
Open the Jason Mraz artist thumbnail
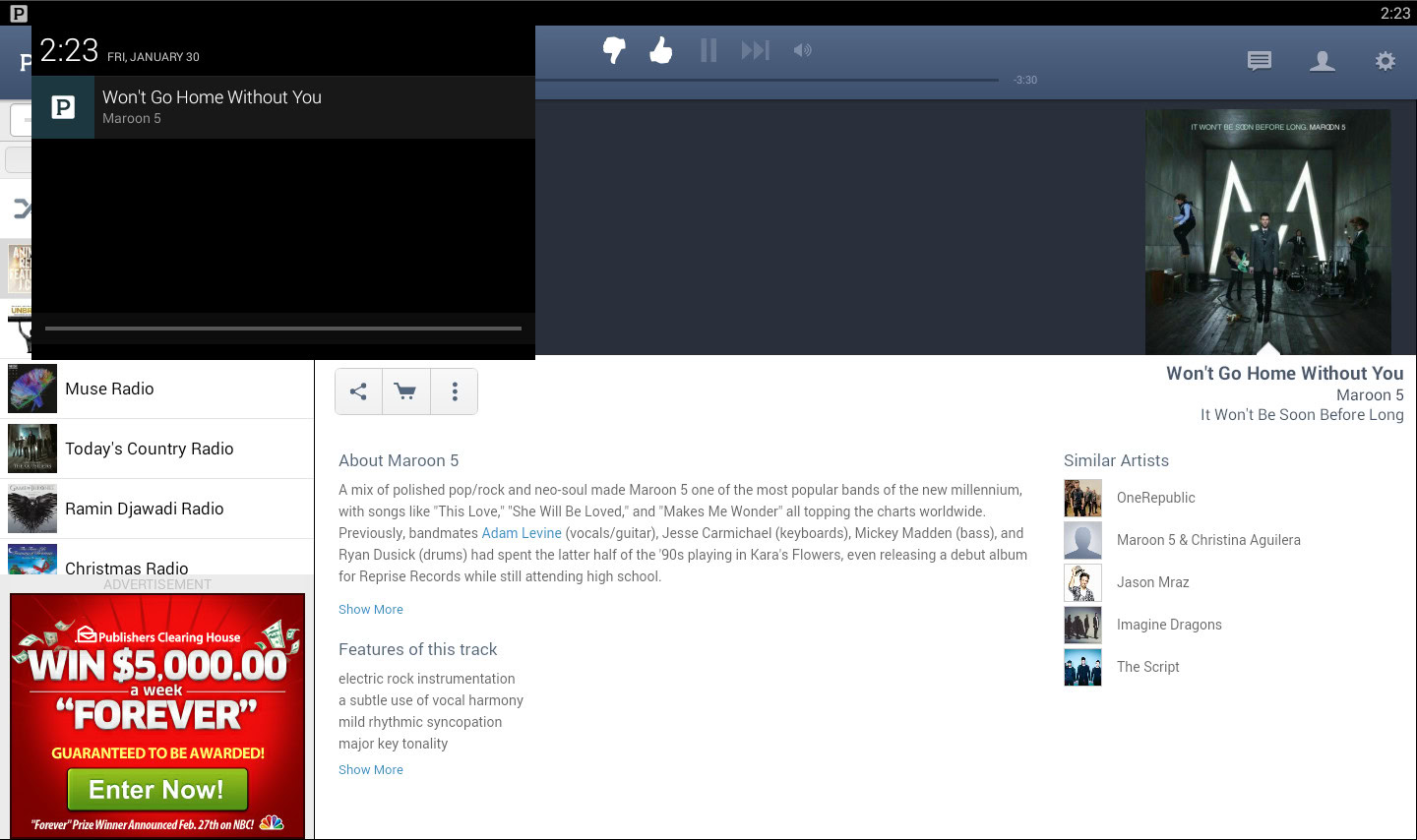point(1082,582)
